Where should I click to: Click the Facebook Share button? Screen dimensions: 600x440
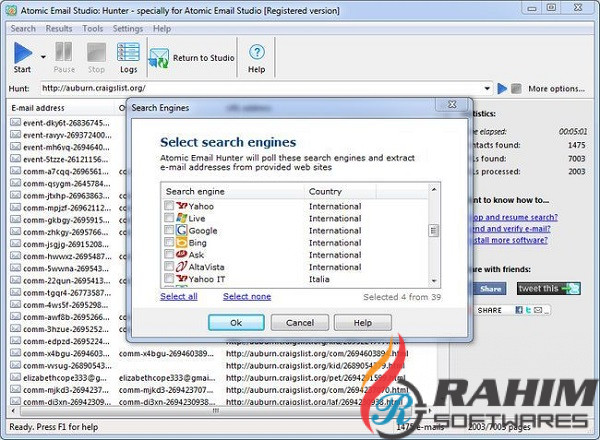click(x=491, y=289)
